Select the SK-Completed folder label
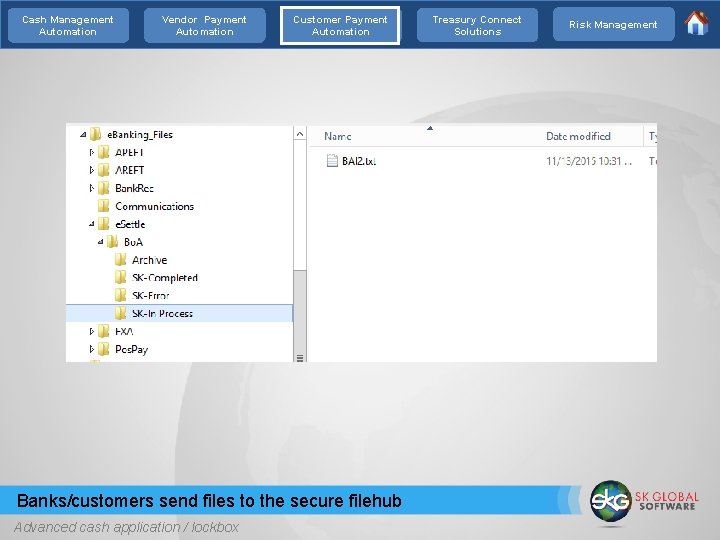720x540 pixels. coord(164,278)
